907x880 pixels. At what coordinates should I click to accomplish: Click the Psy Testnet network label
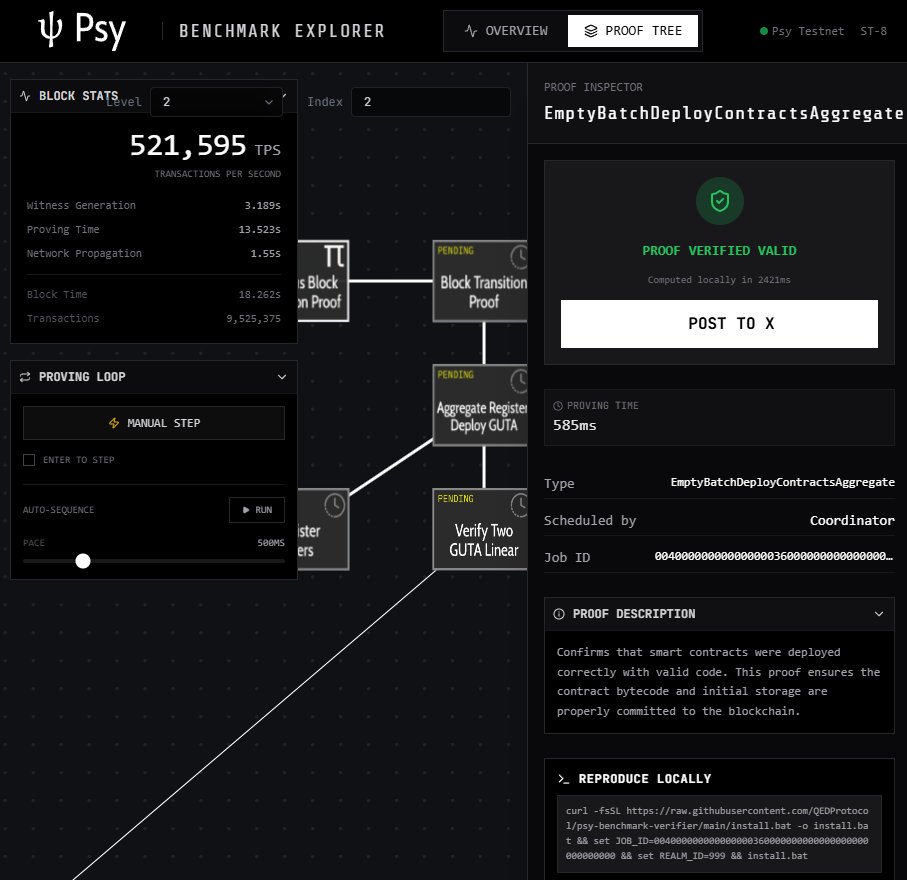pos(808,31)
